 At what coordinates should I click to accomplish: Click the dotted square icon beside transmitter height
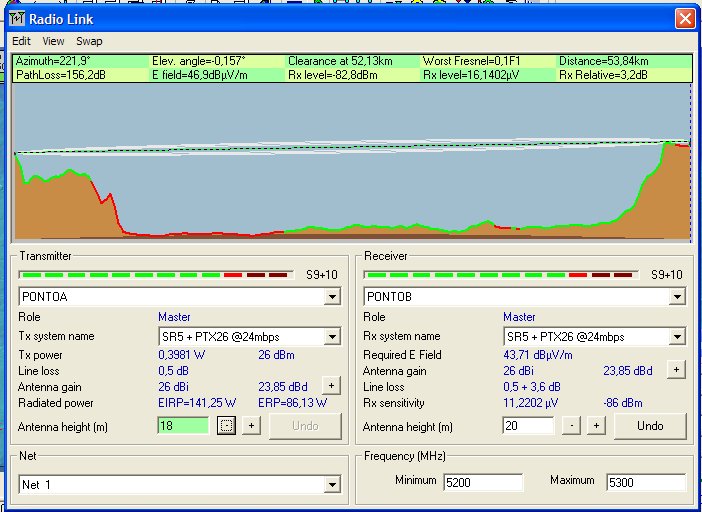[227, 426]
